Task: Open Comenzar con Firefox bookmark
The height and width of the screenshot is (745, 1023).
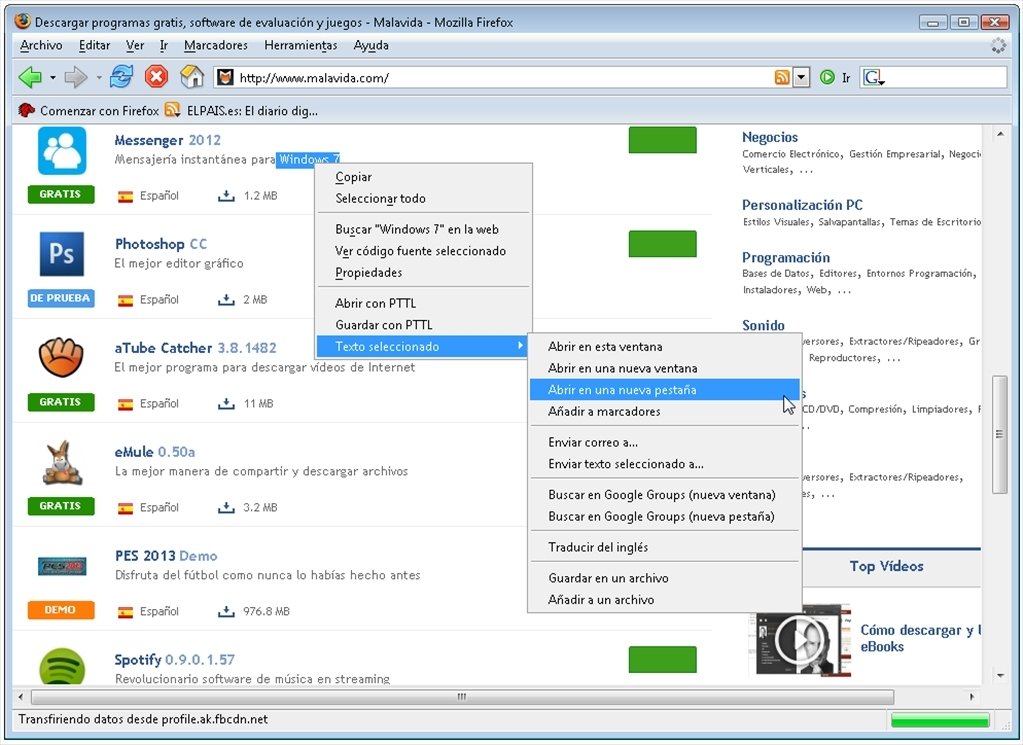Action: [89, 111]
